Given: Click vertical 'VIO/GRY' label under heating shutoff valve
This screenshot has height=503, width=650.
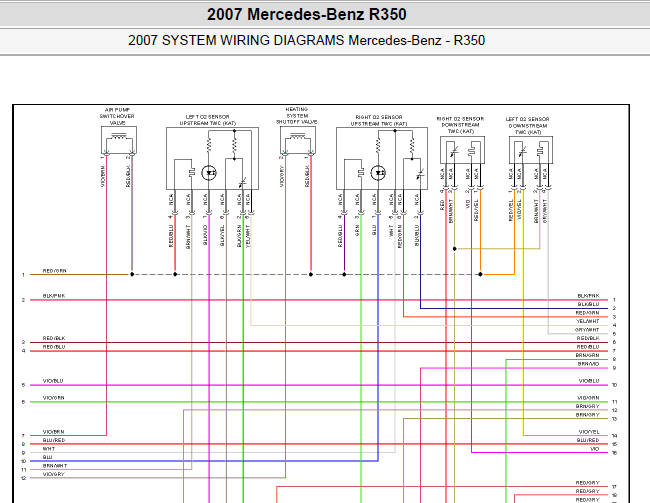Looking at the screenshot, I should click(282, 177).
